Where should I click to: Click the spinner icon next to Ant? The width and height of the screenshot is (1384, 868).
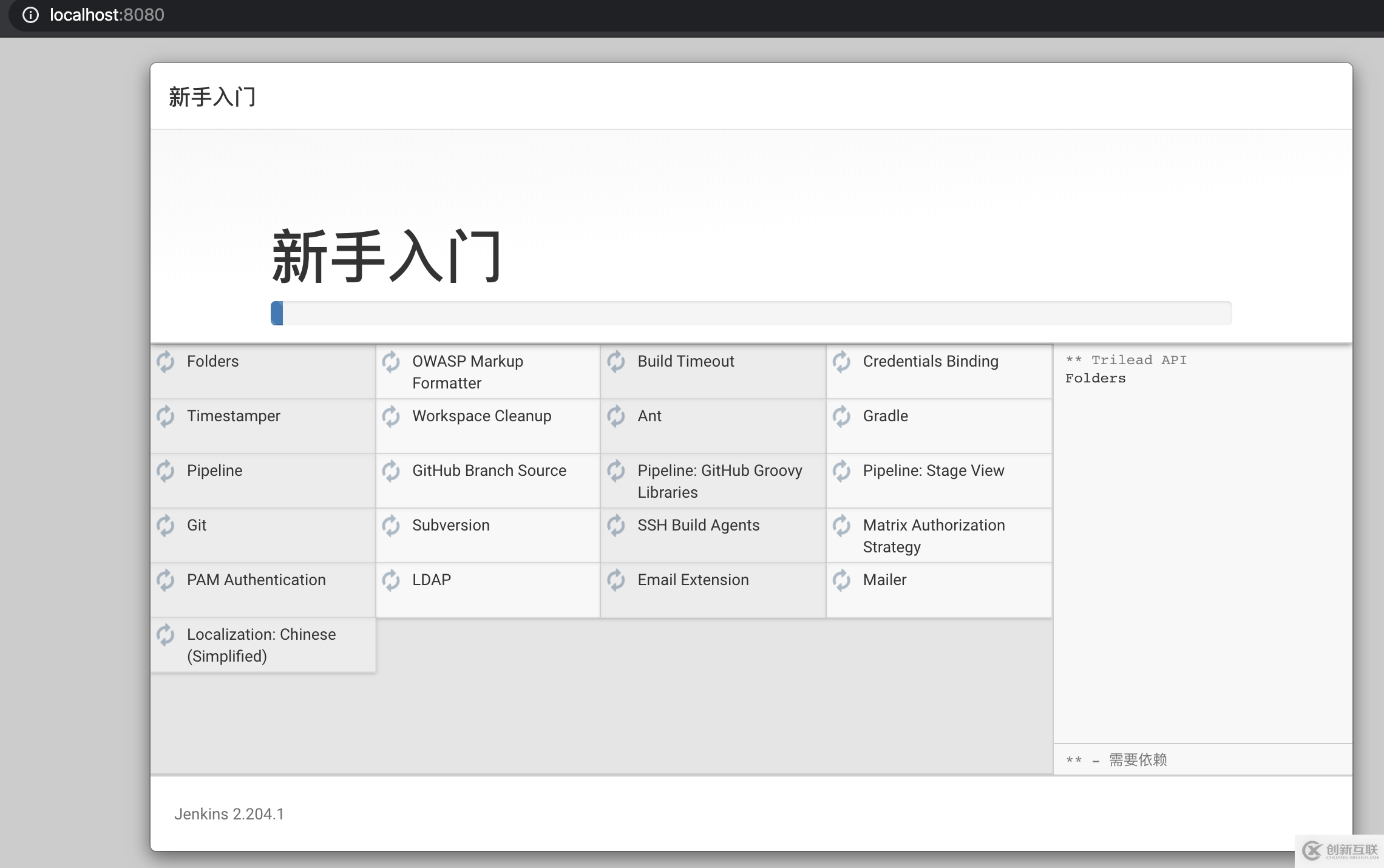click(x=616, y=416)
